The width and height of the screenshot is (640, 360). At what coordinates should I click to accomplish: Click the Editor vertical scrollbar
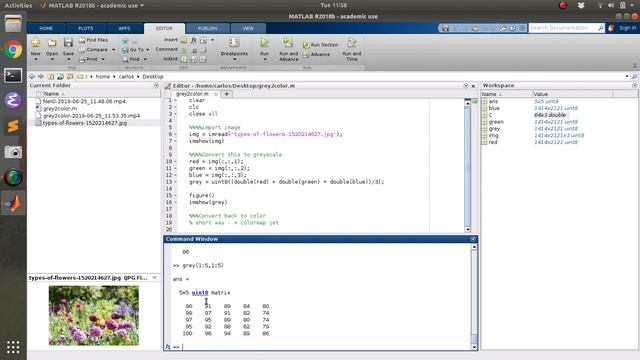click(467, 165)
